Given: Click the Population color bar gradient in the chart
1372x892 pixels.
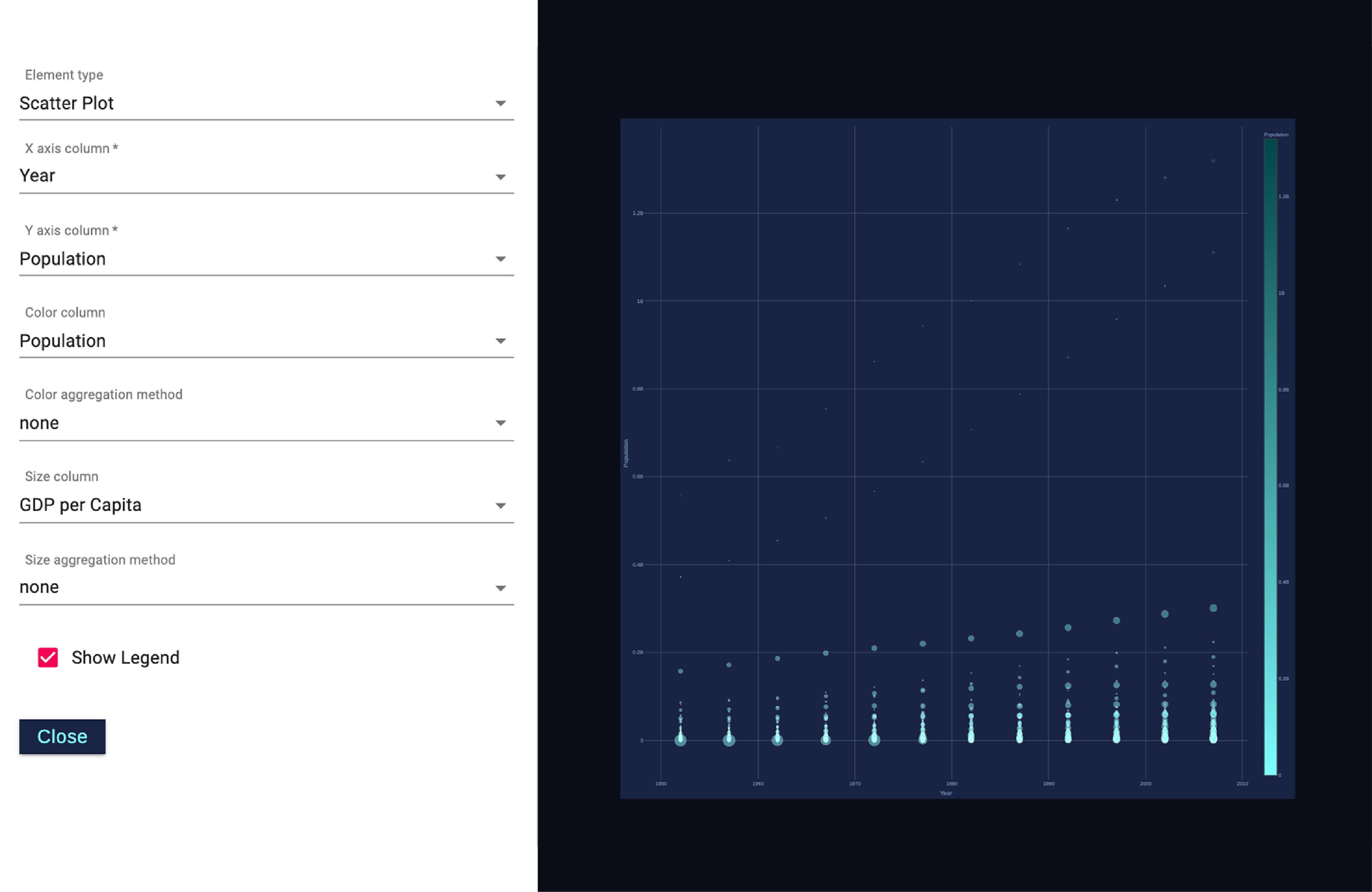Looking at the screenshot, I should coord(1270,457).
